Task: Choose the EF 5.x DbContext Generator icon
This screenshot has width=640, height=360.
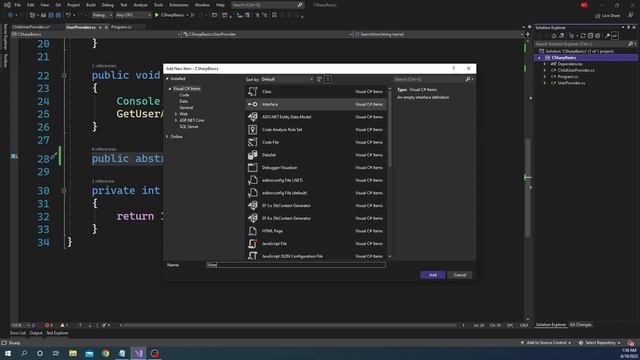Action: pyautogui.click(x=253, y=205)
